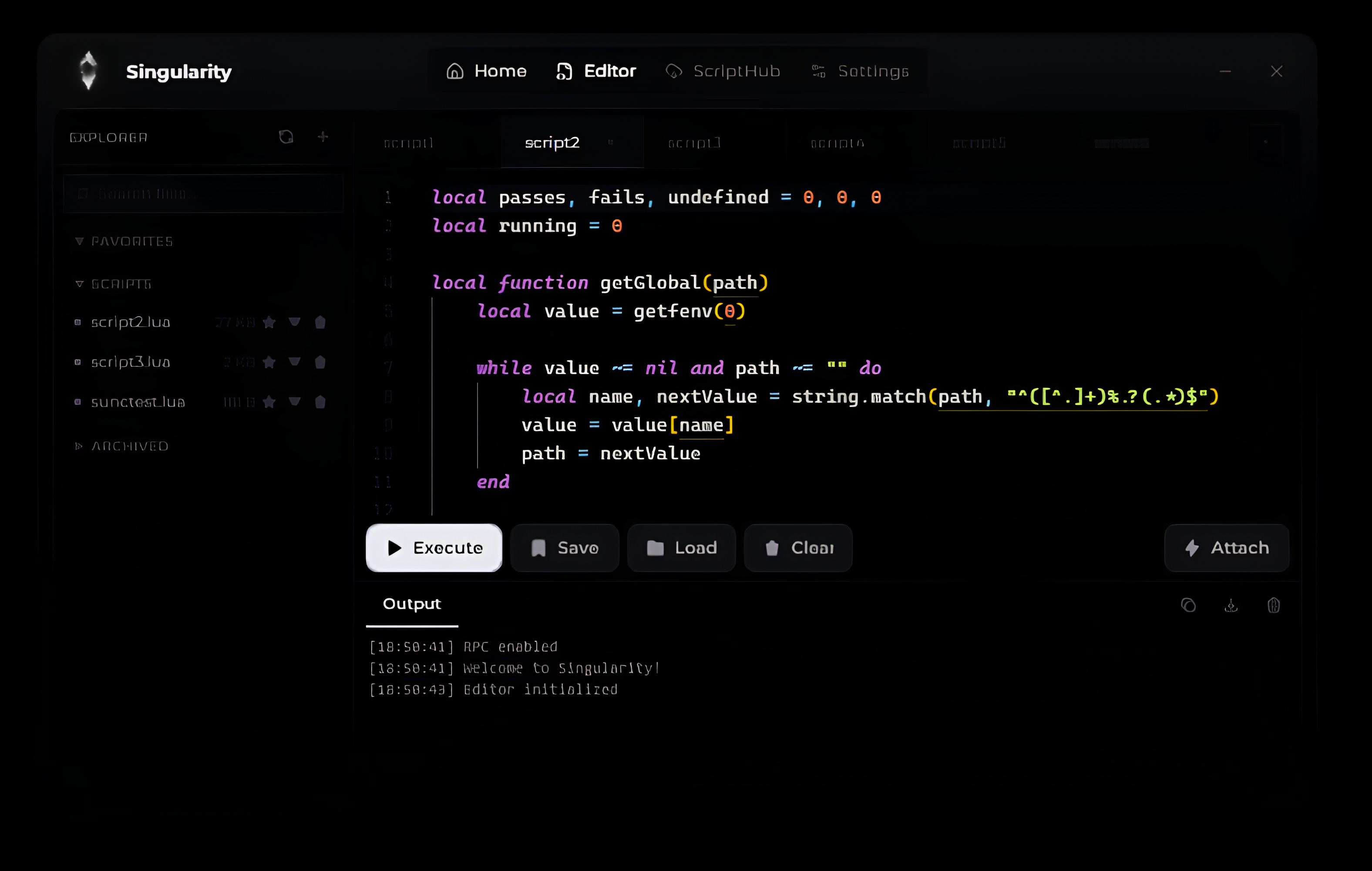Add a new editor tab
The width and height of the screenshot is (1372, 871).
coord(1265,142)
